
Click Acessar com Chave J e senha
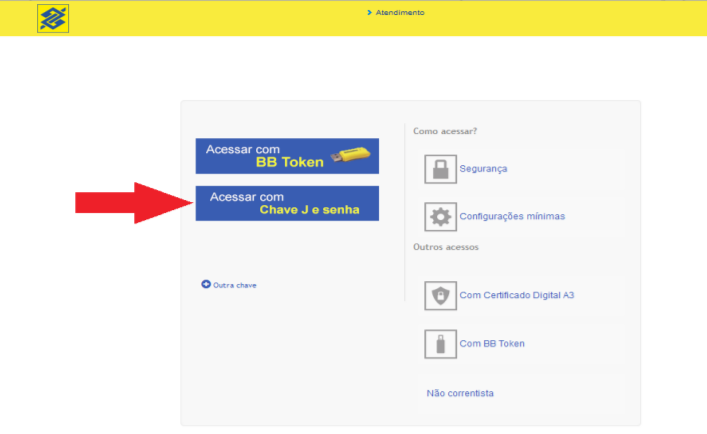click(x=287, y=203)
